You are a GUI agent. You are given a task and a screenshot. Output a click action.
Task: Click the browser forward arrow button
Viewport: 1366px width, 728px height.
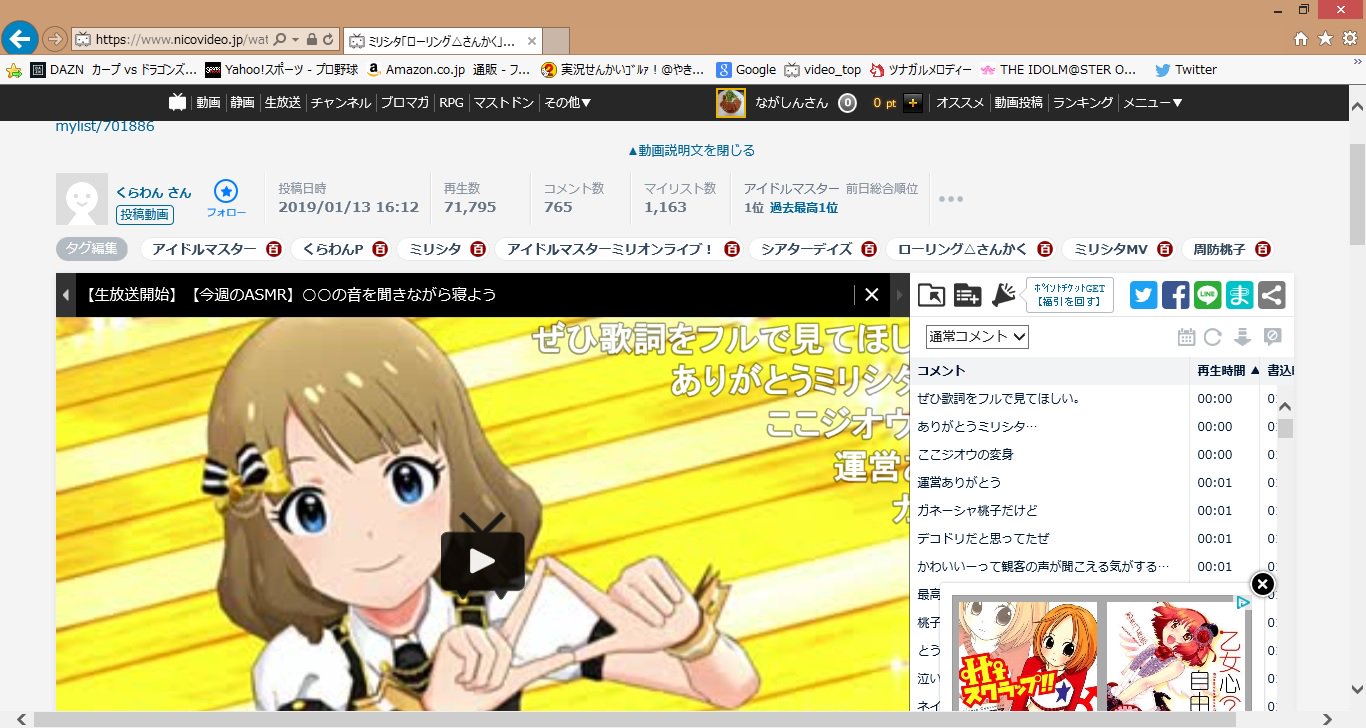point(55,39)
